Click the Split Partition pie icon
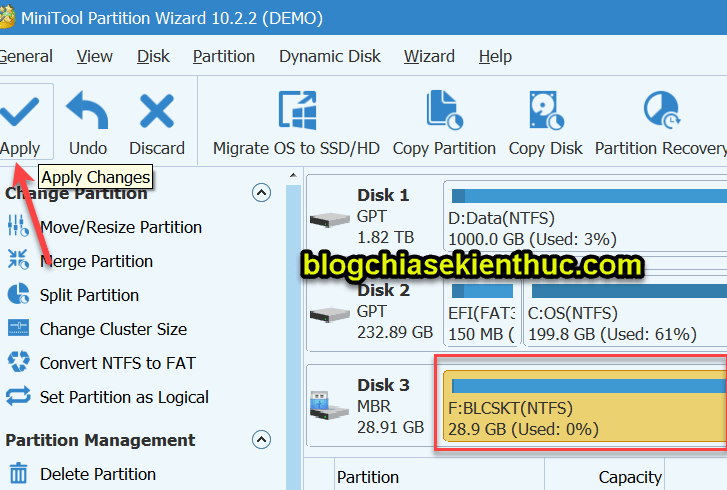Viewport: 727px width, 490px height. [18, 294]
